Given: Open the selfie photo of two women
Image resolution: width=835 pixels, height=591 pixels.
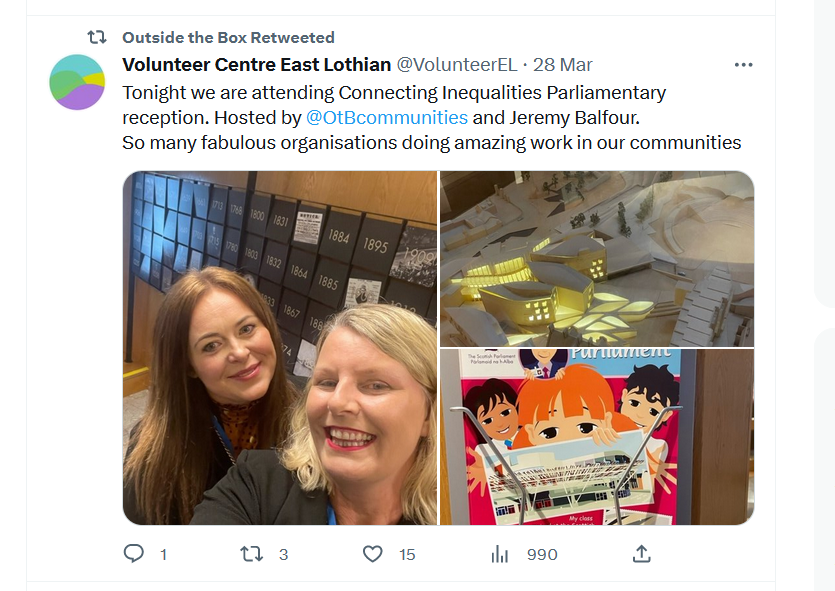Looking at the screenshot, I should pos(280,348).
